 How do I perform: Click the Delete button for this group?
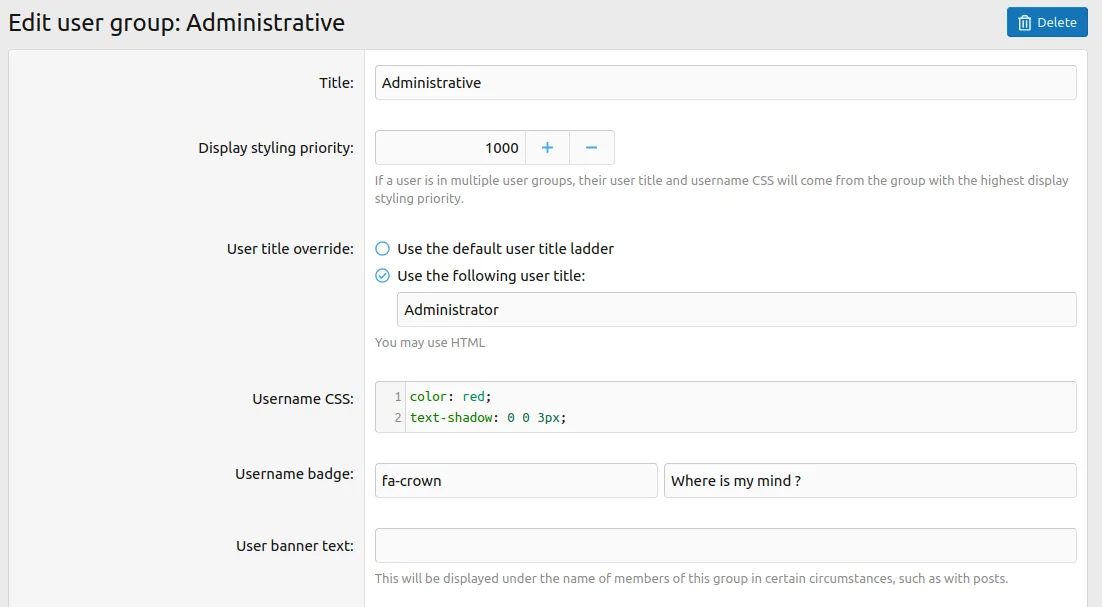click(1047, 22)
